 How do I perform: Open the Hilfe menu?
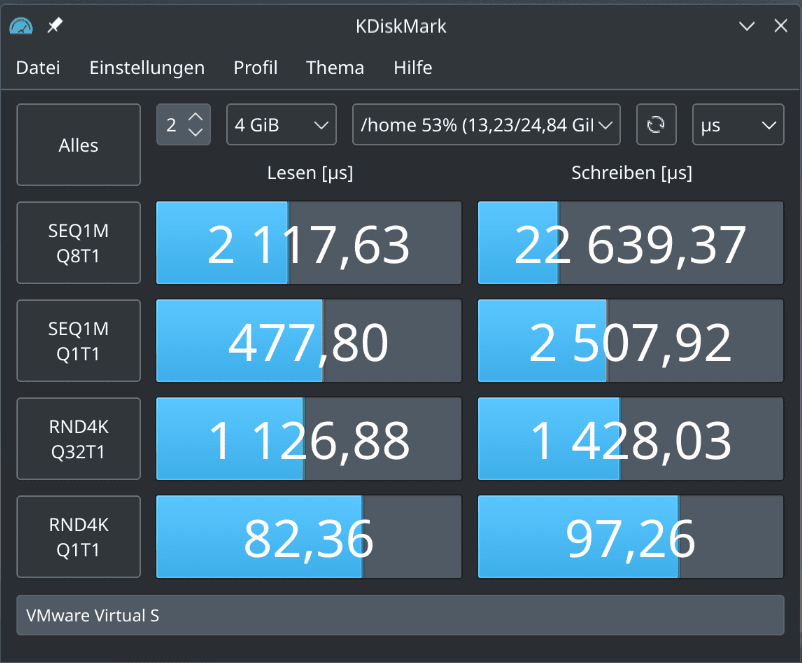413,68
